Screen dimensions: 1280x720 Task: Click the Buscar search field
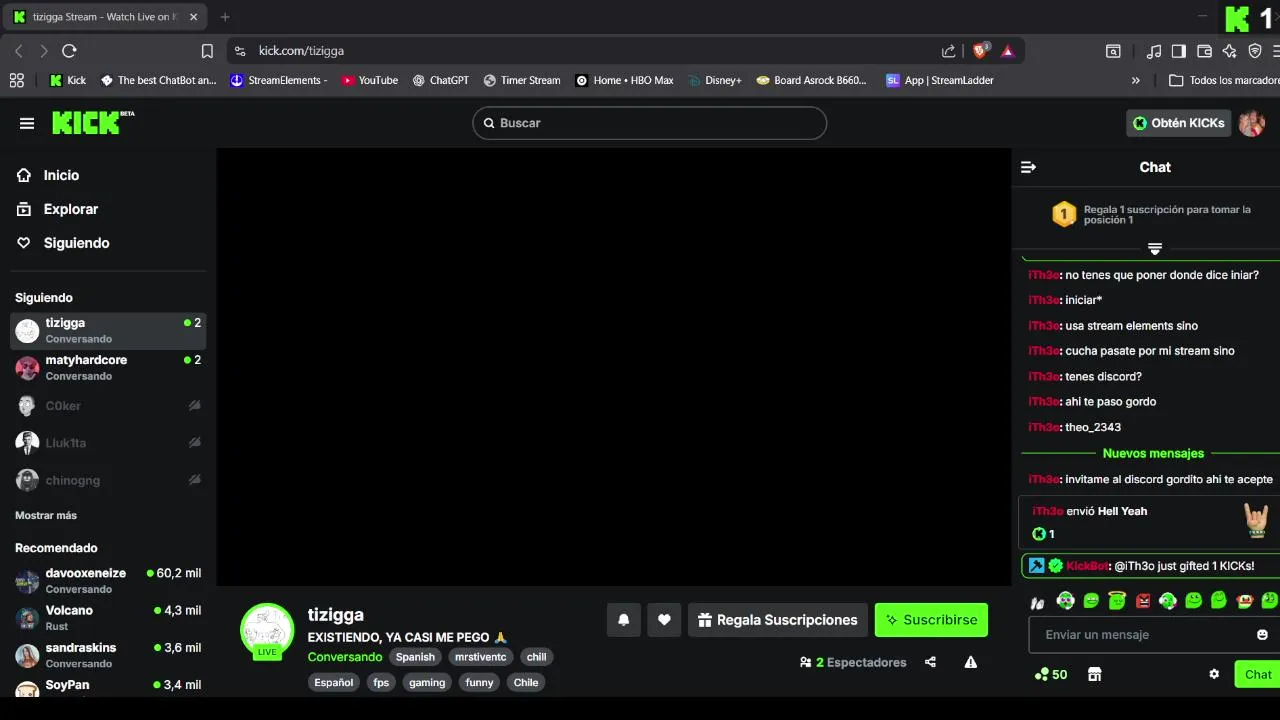pyautogui.click(x=650, y=123)
